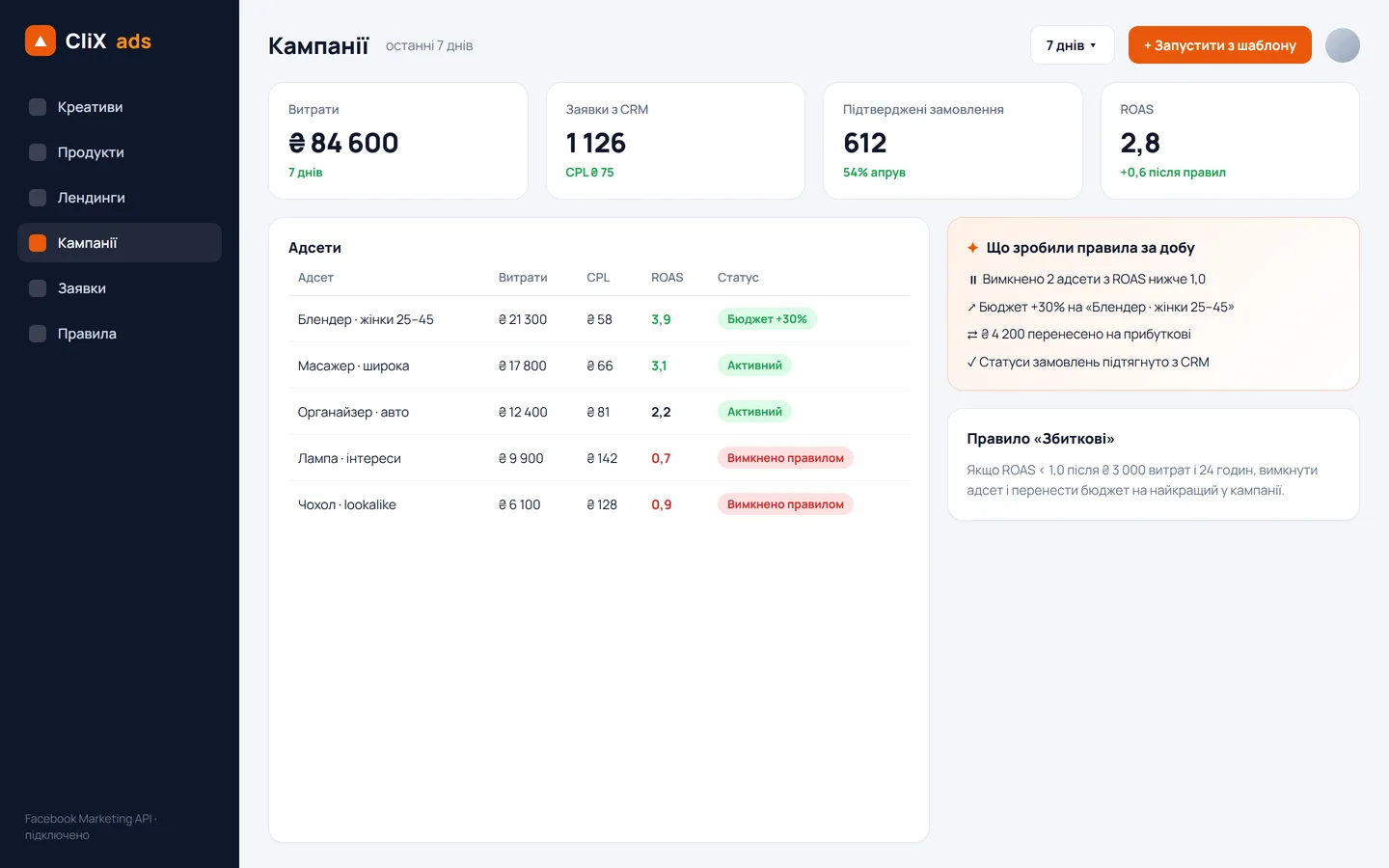Open the Правила menu item
The width and height of the screenshot is (1389, 868).
[x=120, y=334]
